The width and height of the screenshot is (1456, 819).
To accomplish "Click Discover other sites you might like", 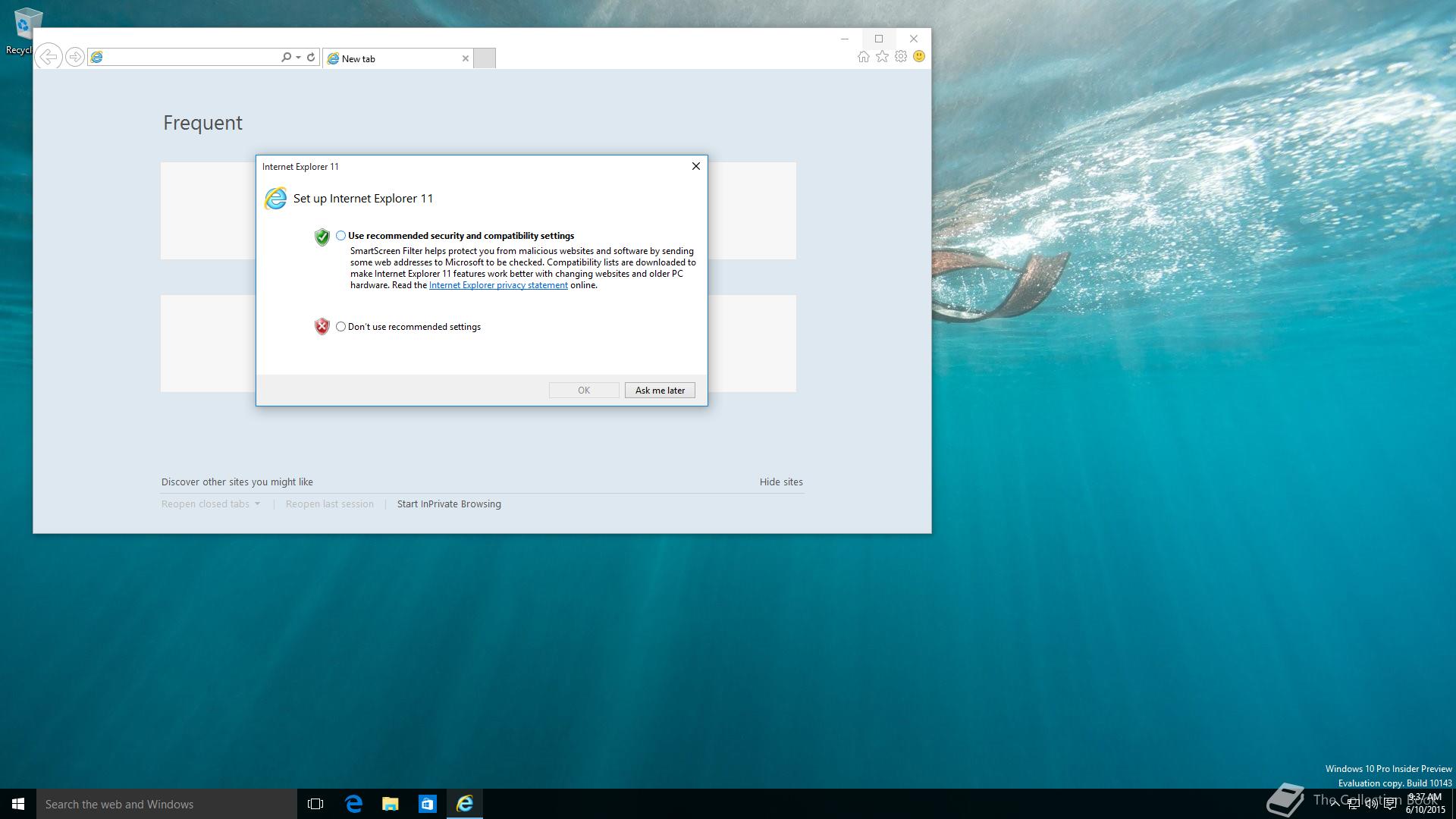I will click(237, 482).
